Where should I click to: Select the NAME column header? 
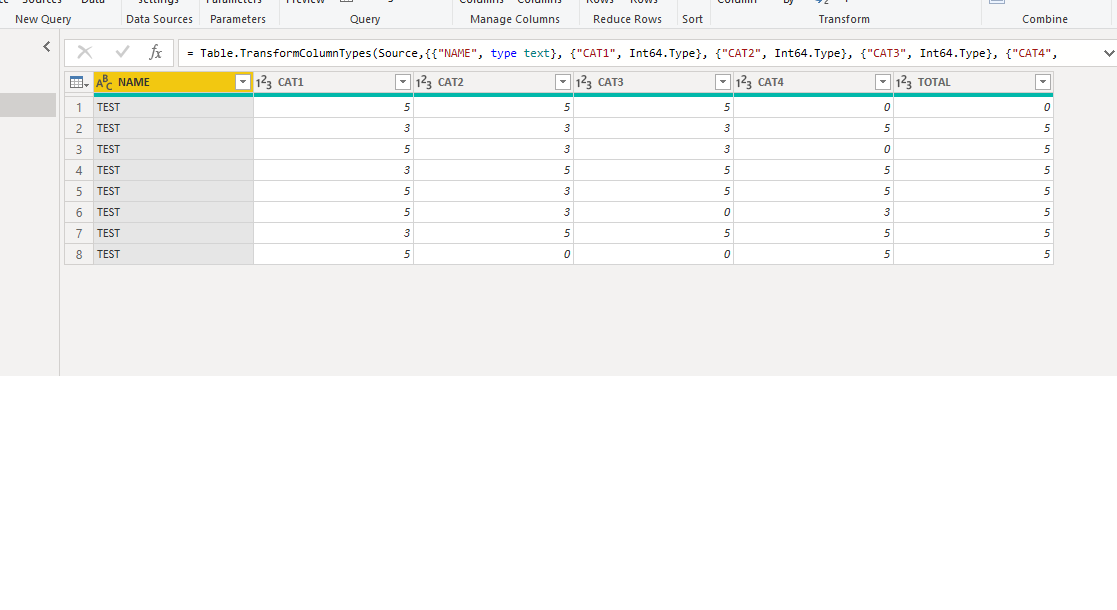click(x=173, y=83)
